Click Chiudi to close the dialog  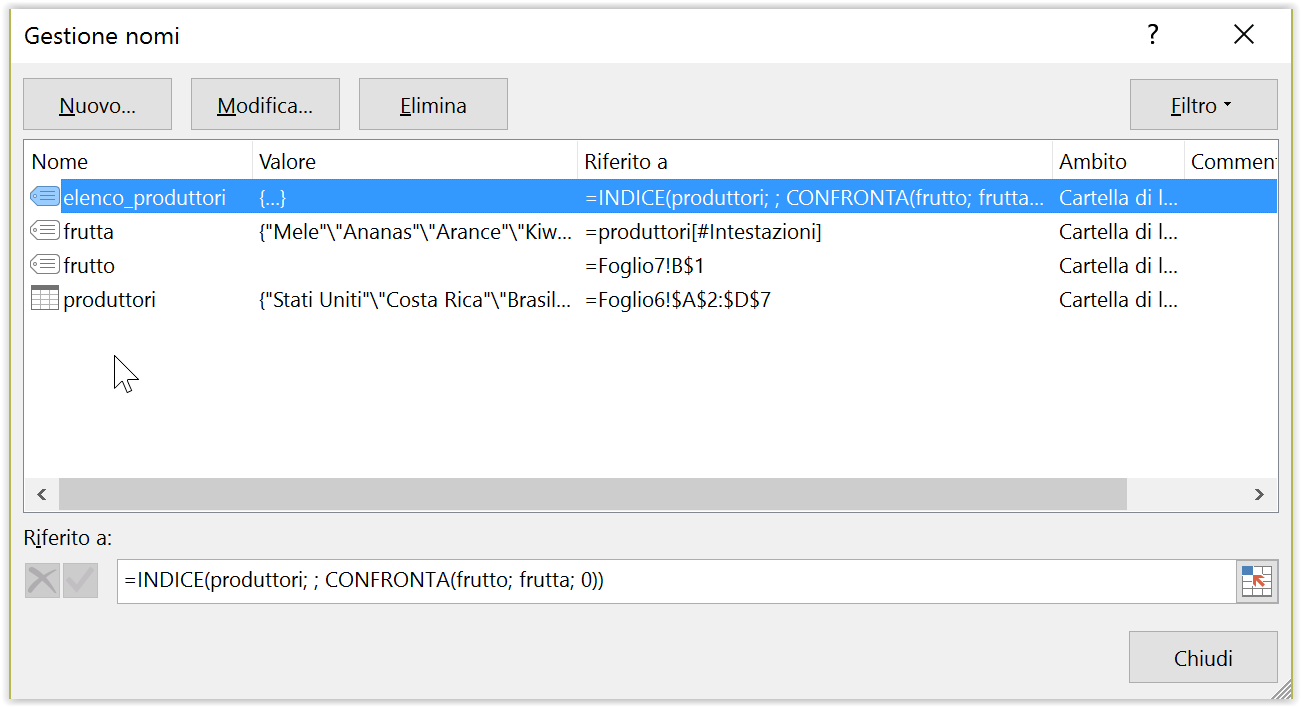coord(1203,658)
